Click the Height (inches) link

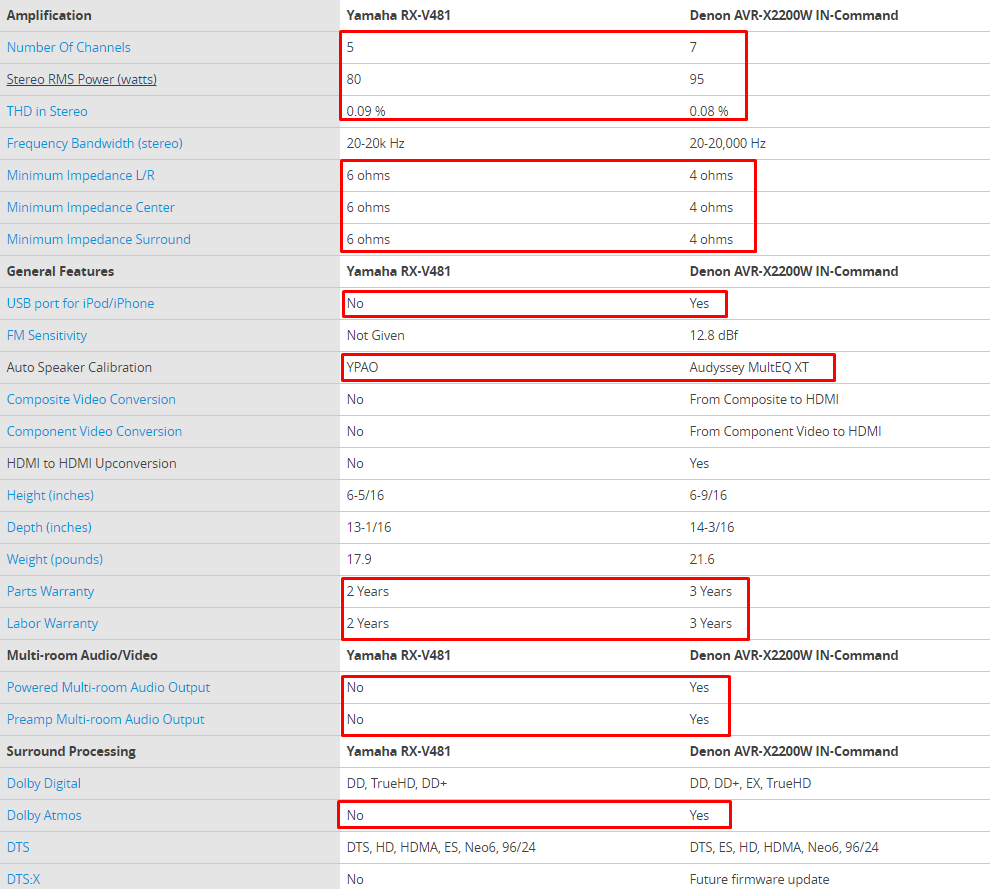[50, 495]
